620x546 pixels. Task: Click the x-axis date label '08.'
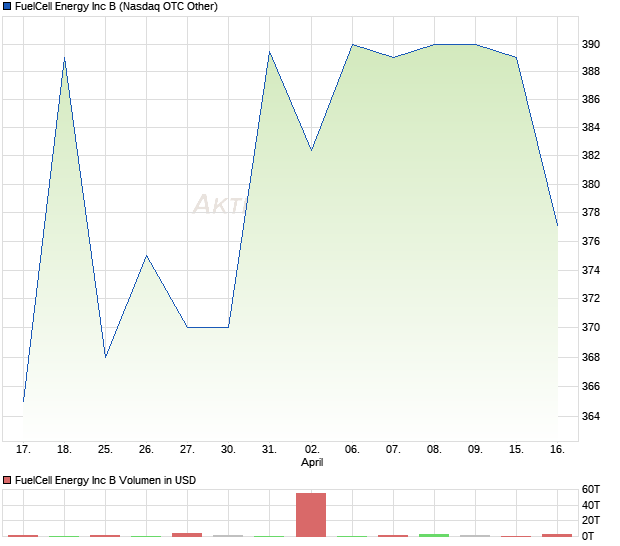pyautogui.click(x=434, y=450)
